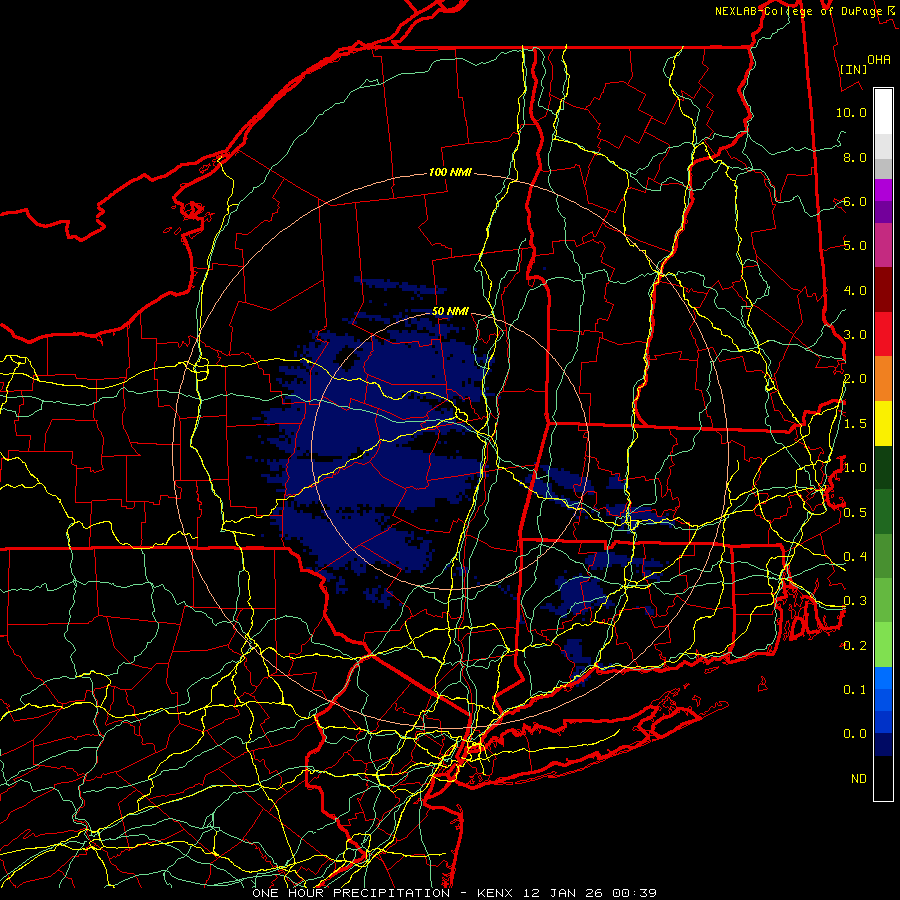Select the 0.2 legend value
The image size is (900, 900).
(855, 646)
